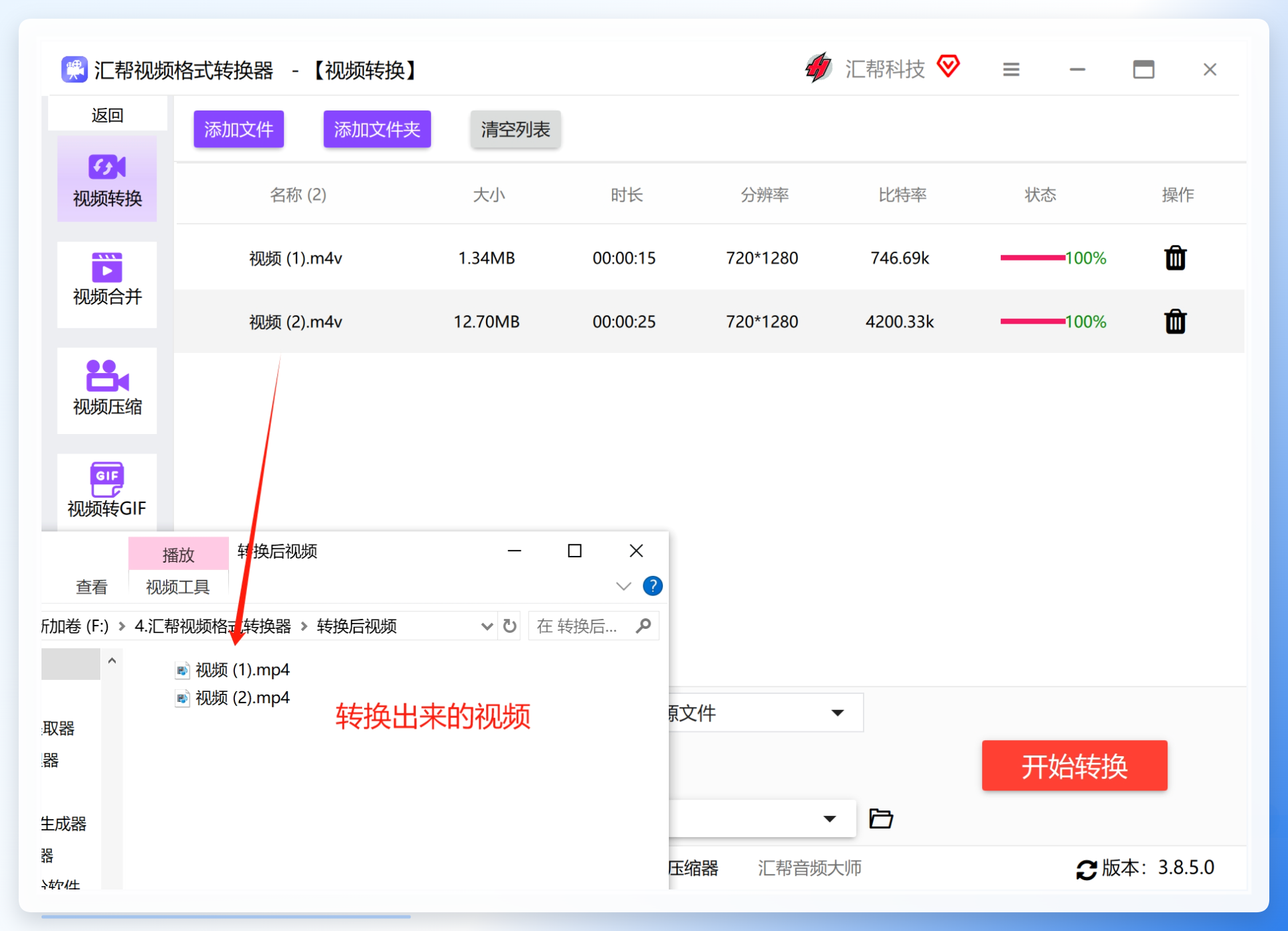Select the 视频 (1).m4v row name
The image size is (1288, 931).
tap(296, 258)
